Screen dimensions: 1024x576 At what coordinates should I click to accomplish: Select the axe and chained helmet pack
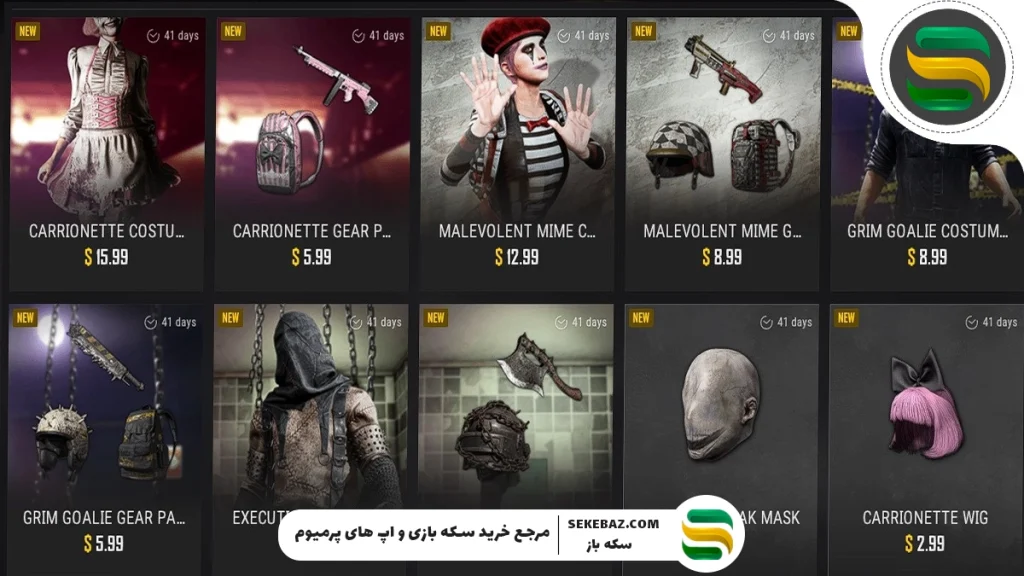[x=516, y=405]
